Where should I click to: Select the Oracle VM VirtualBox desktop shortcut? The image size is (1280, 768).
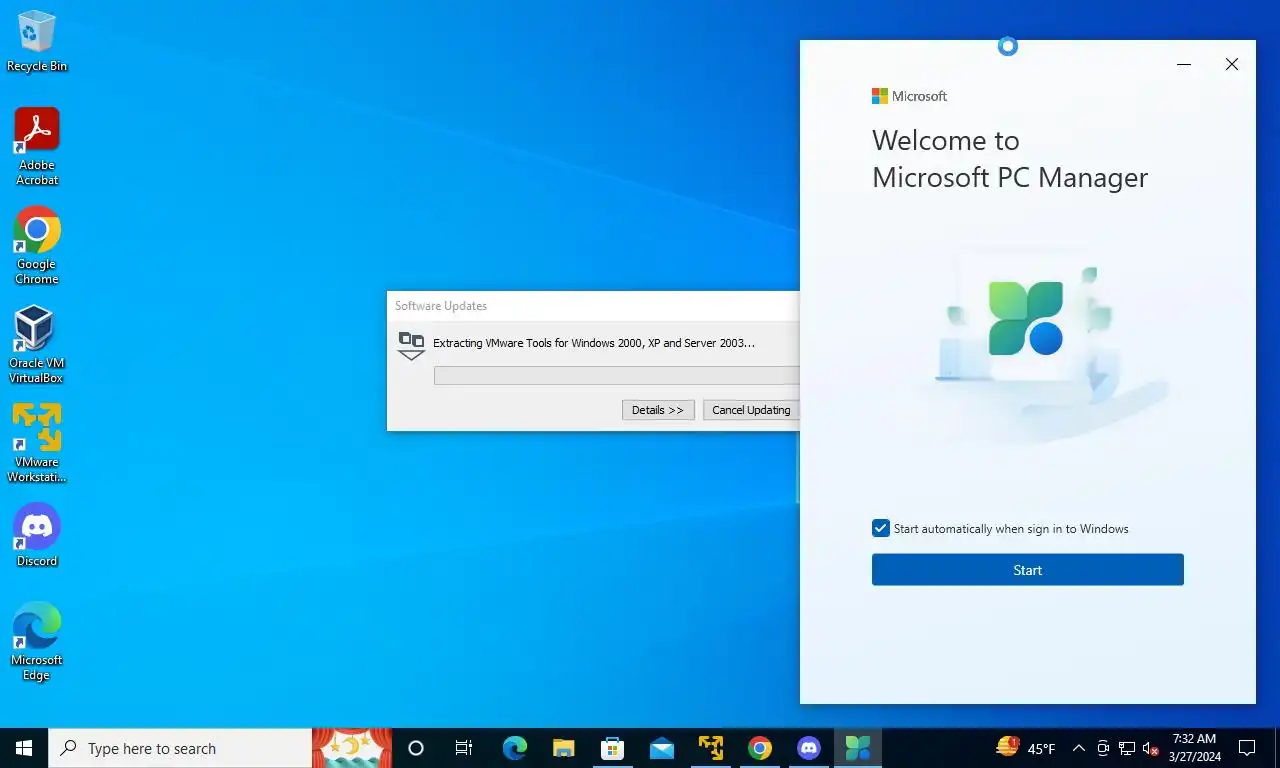pyautogui.click(x=37, y=345)
